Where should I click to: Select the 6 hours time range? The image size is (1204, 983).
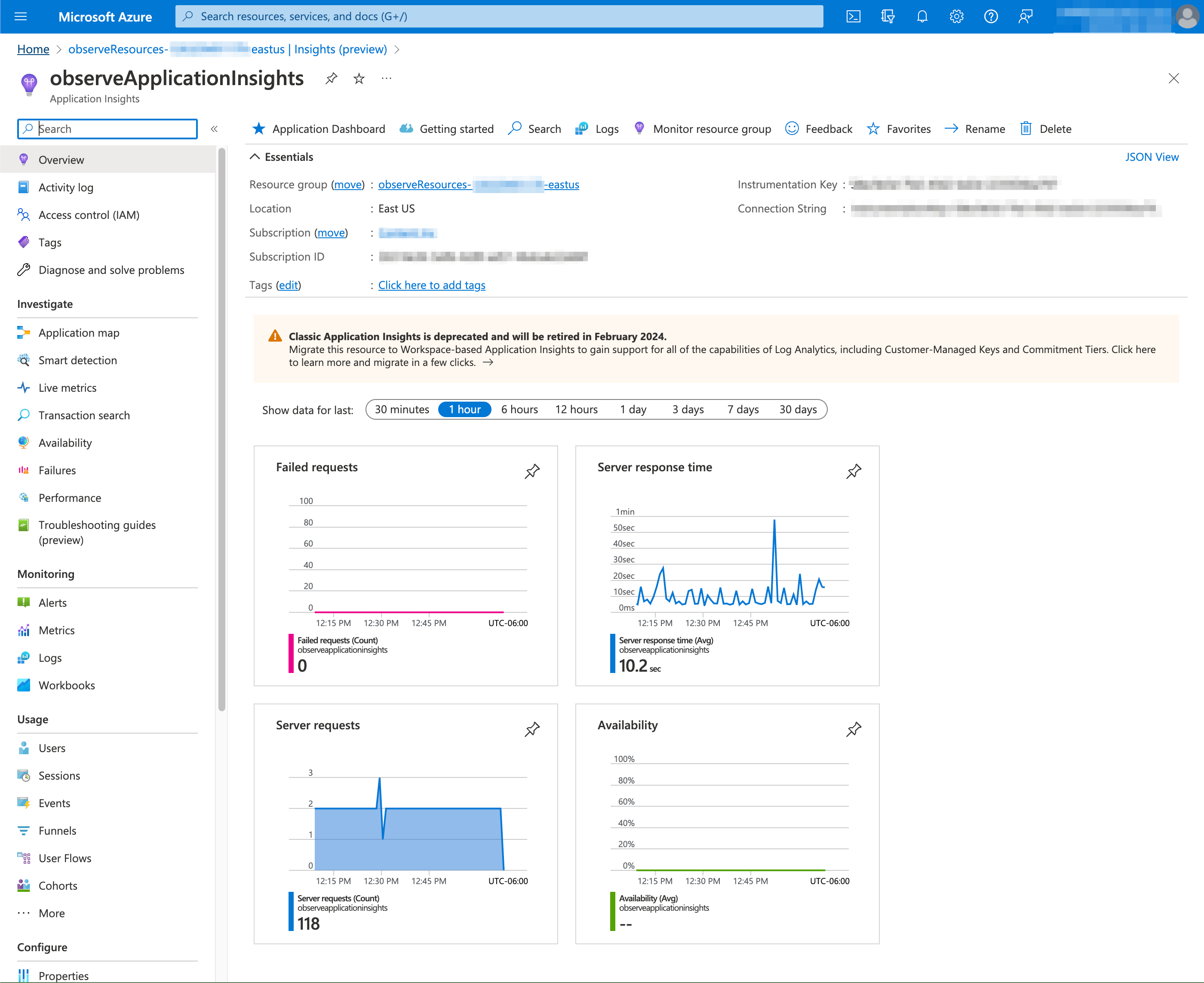point(519,409)
